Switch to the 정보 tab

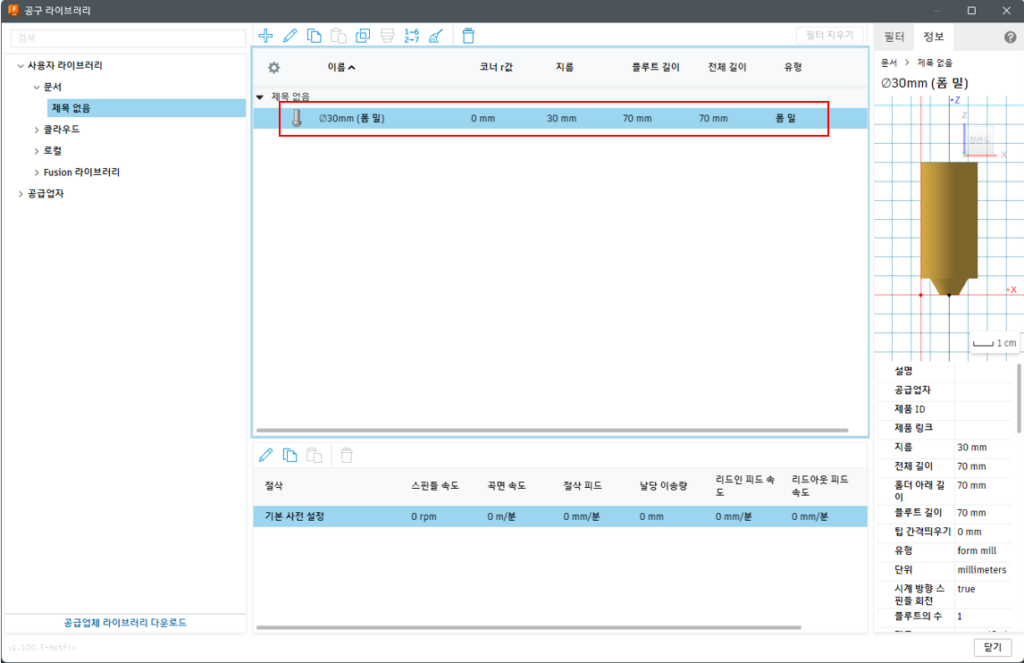933,37
